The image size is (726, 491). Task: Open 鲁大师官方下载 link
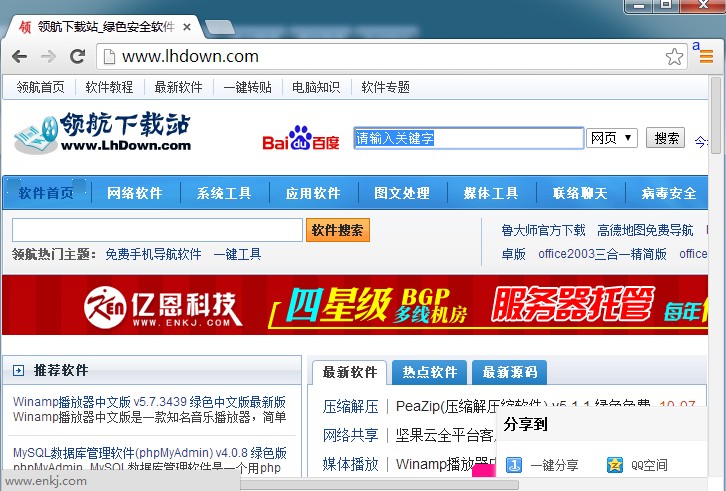[x=544, y=230]
